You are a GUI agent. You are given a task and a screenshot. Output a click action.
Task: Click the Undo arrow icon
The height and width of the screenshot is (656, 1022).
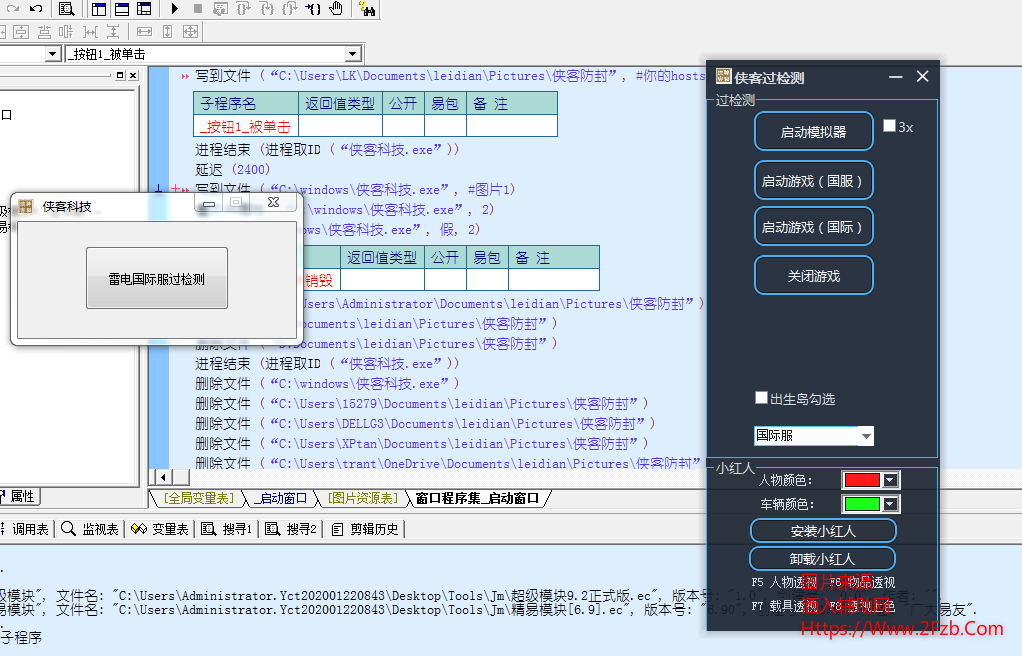coord(36,9)
